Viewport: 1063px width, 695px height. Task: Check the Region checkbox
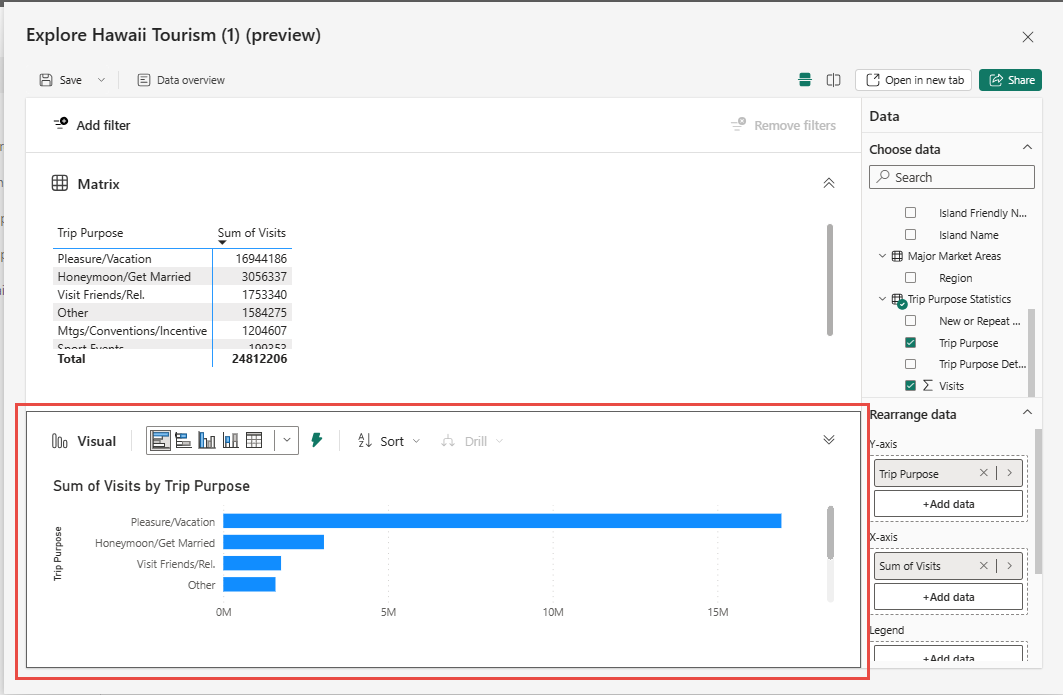click(910, 277)
